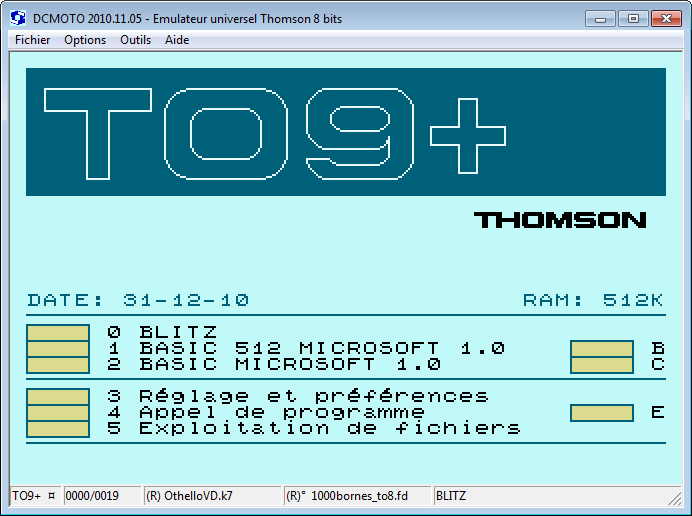
Task: Click the yellow box next to letter C
Action: click(x=602, y=365)
